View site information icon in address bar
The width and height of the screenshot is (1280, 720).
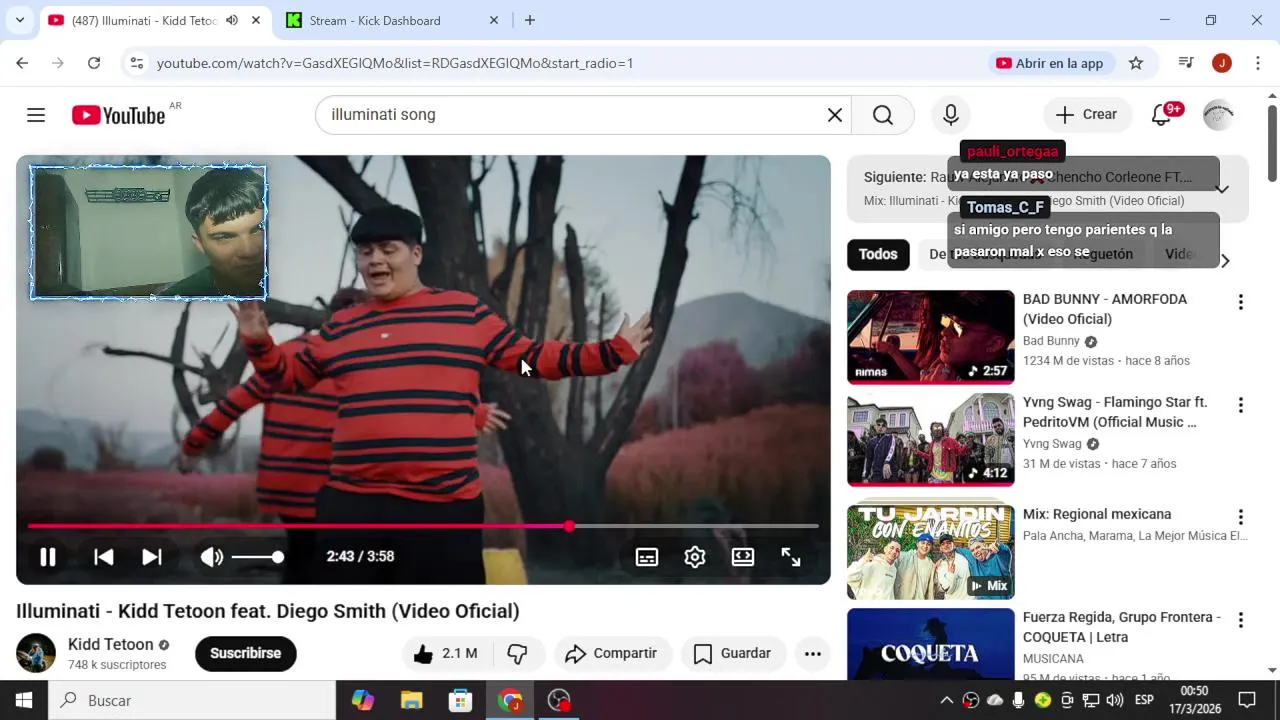(137, 63)
